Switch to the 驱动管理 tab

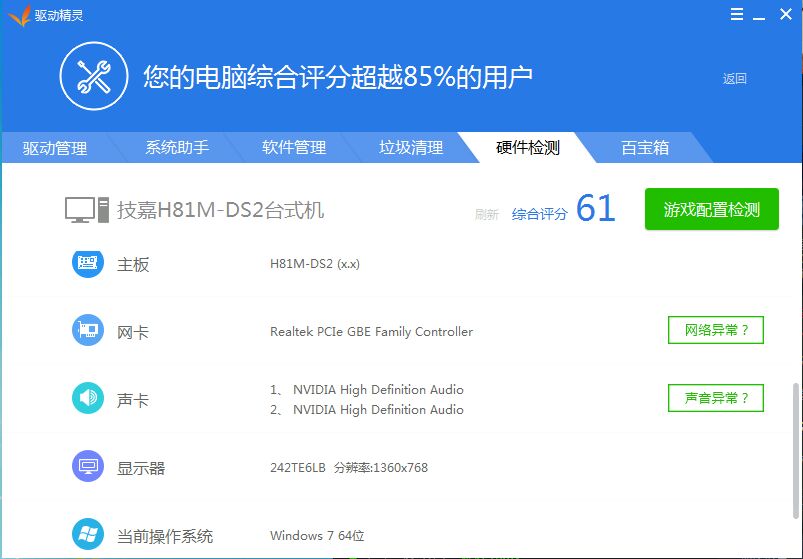click(55, 148)
